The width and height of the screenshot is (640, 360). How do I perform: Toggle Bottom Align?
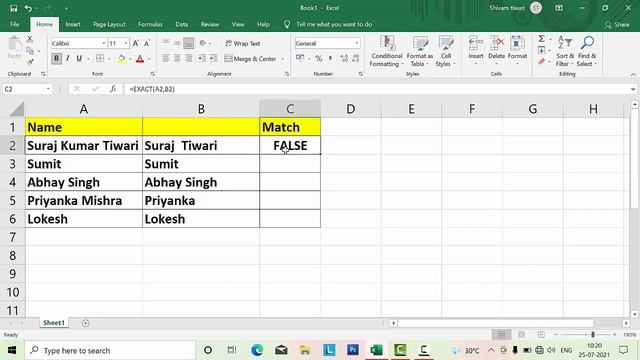[x=189, y=43]
